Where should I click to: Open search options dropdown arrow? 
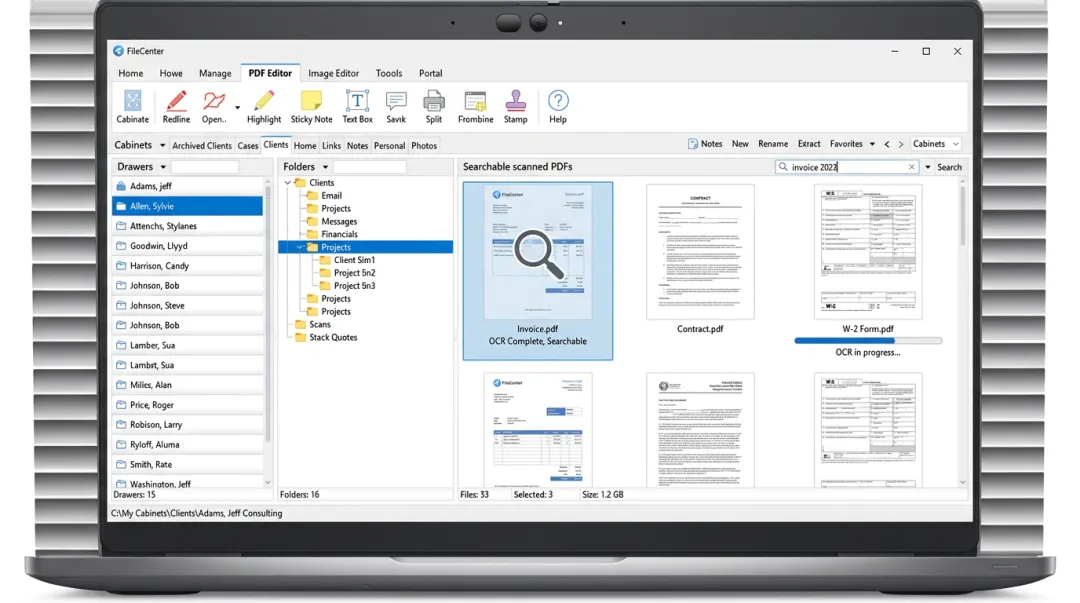click(x=928, y=167)
